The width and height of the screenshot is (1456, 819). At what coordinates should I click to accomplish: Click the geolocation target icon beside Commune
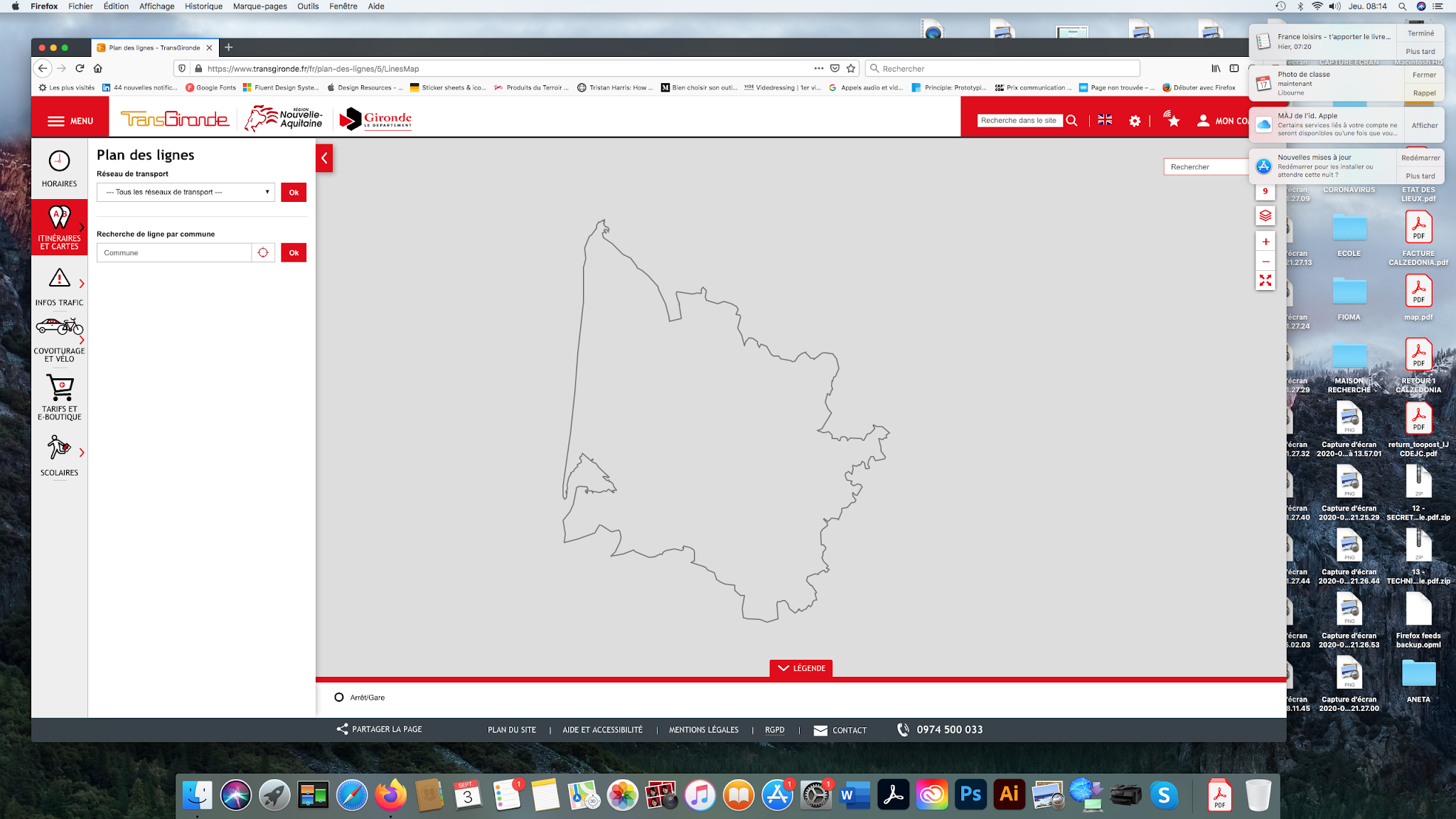pos(263,252)
